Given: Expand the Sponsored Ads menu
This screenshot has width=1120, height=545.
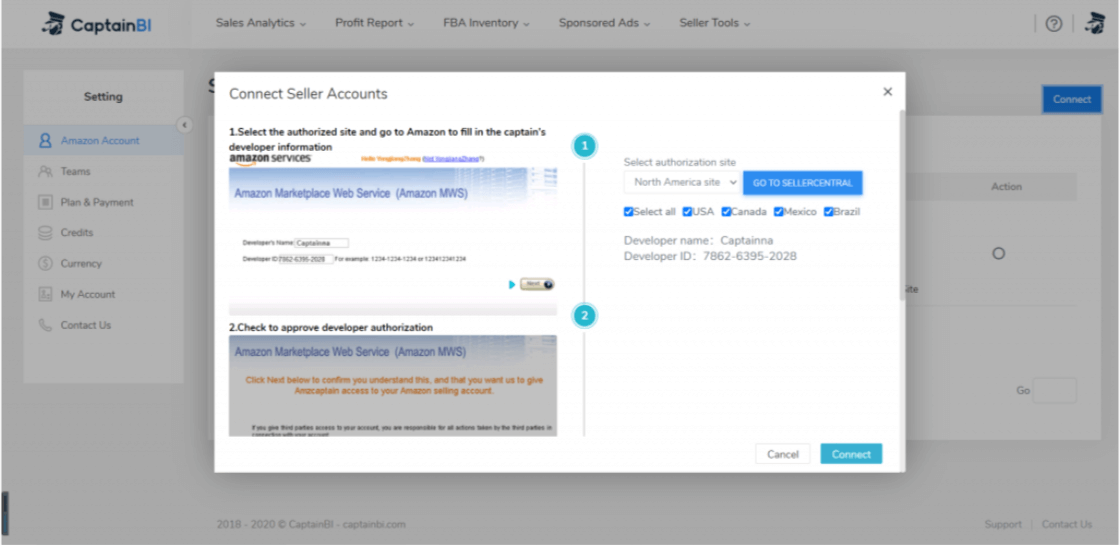Looking at the screenshot, I should 604,23.
